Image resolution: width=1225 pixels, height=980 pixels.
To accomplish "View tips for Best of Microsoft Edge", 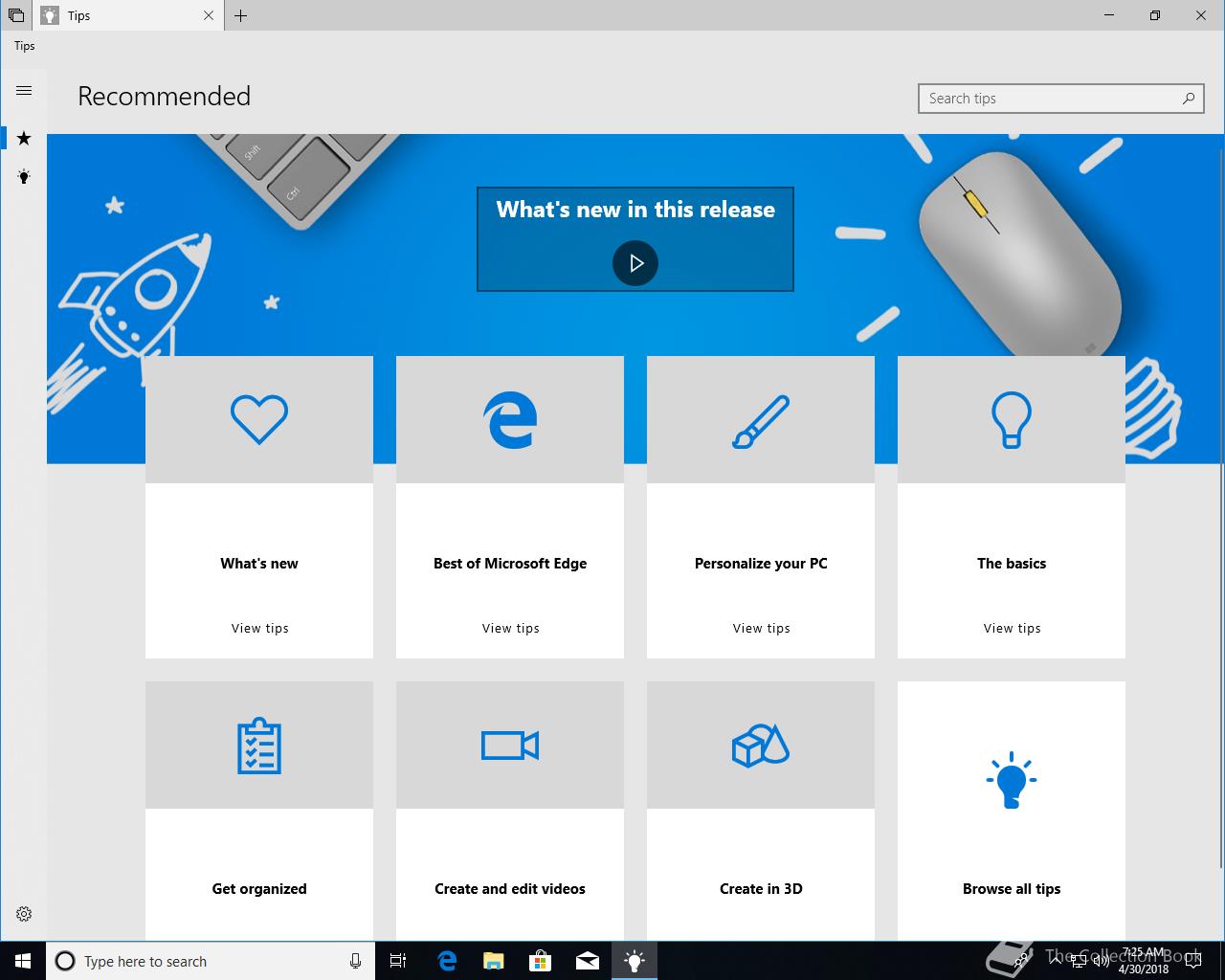I will pyautogui.click(x=510, y=628).
